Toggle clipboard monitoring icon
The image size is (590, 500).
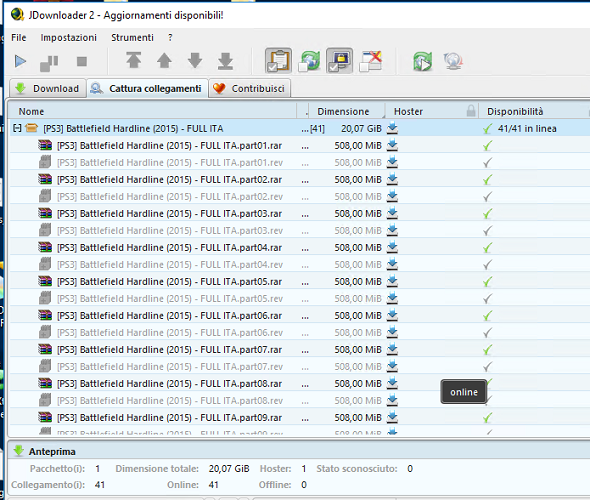click(x=278, y=61)
